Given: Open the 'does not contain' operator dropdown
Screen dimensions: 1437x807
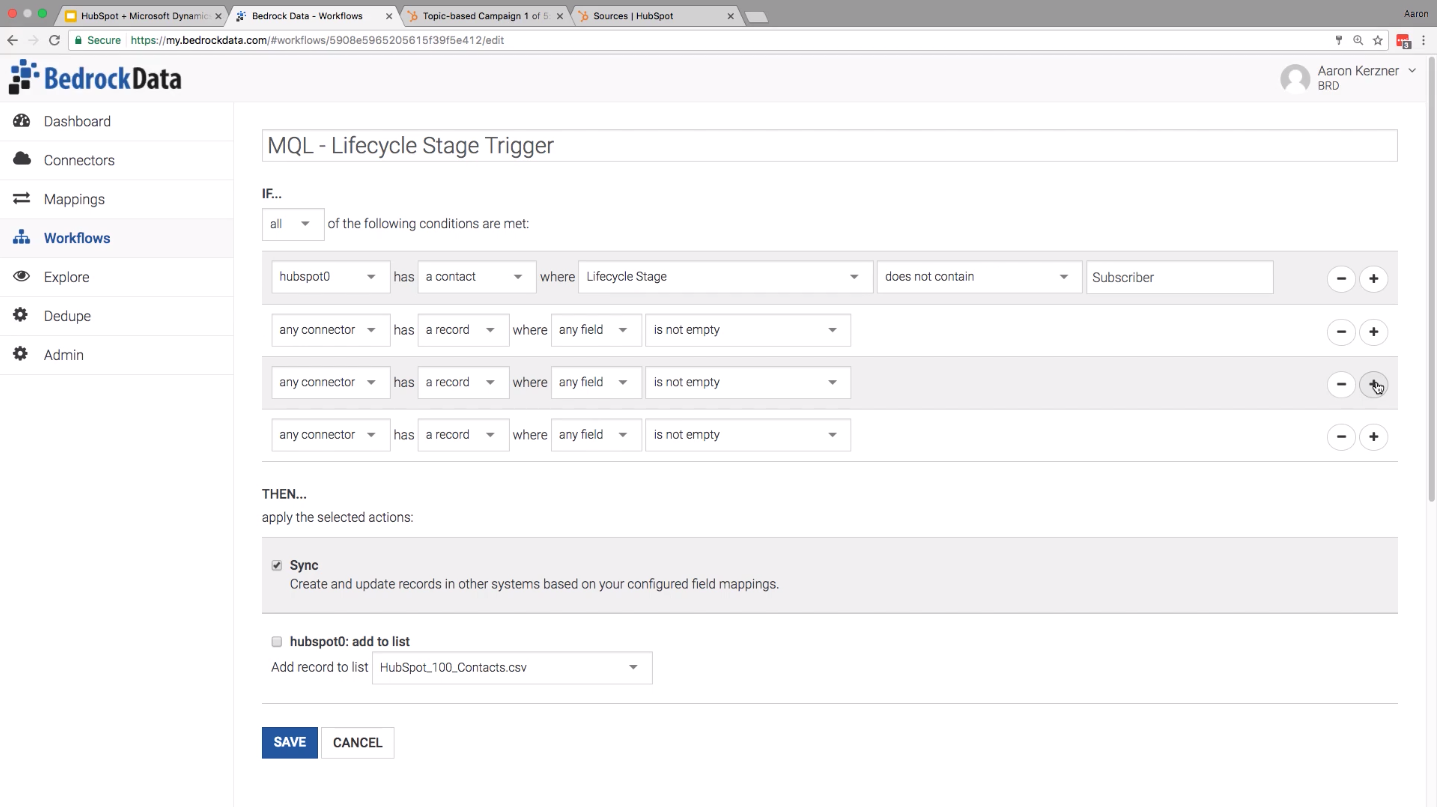Looking at the screenshot, I should pyautogui.click(x=979, y=277).
